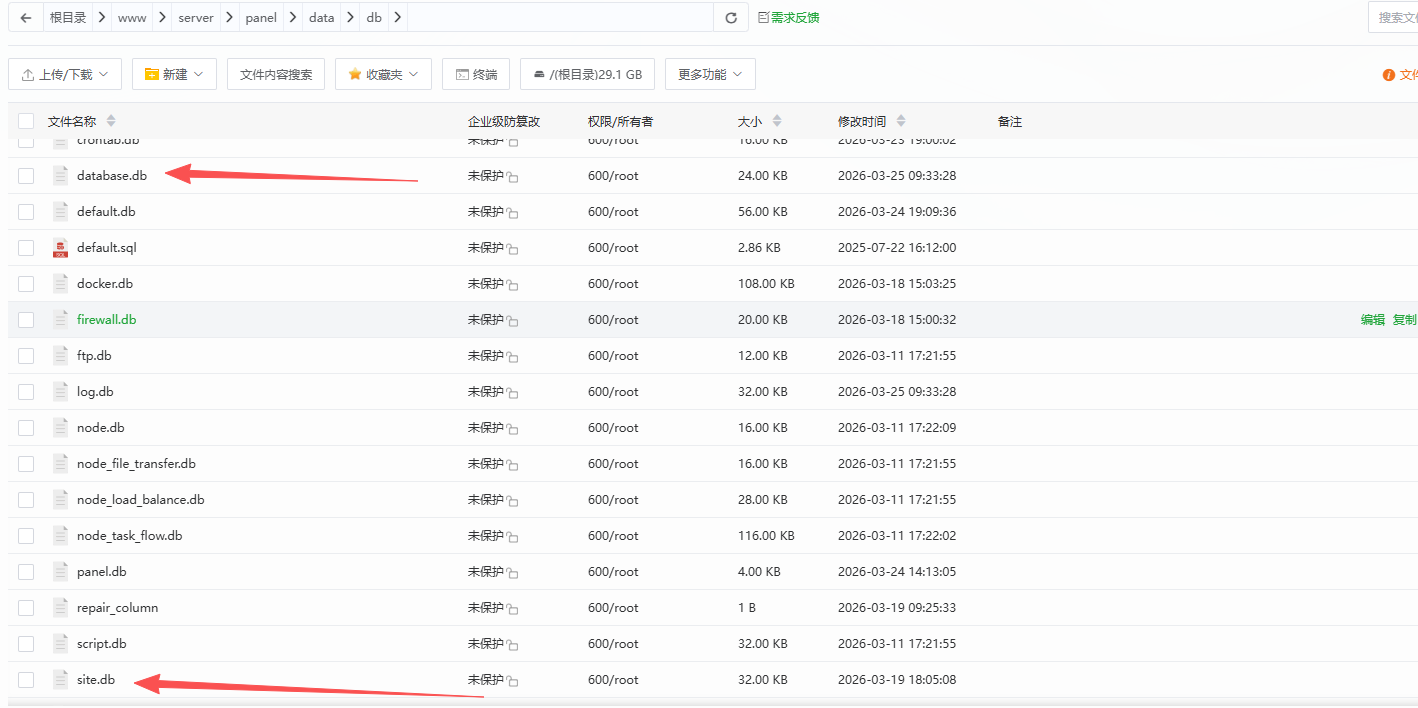Image resolution: width=1418 pixels, height=708 pixels.
Task: Navigate to 根目录 in breadcrumb
Action: pyautogui.click(x=68, y=17)
